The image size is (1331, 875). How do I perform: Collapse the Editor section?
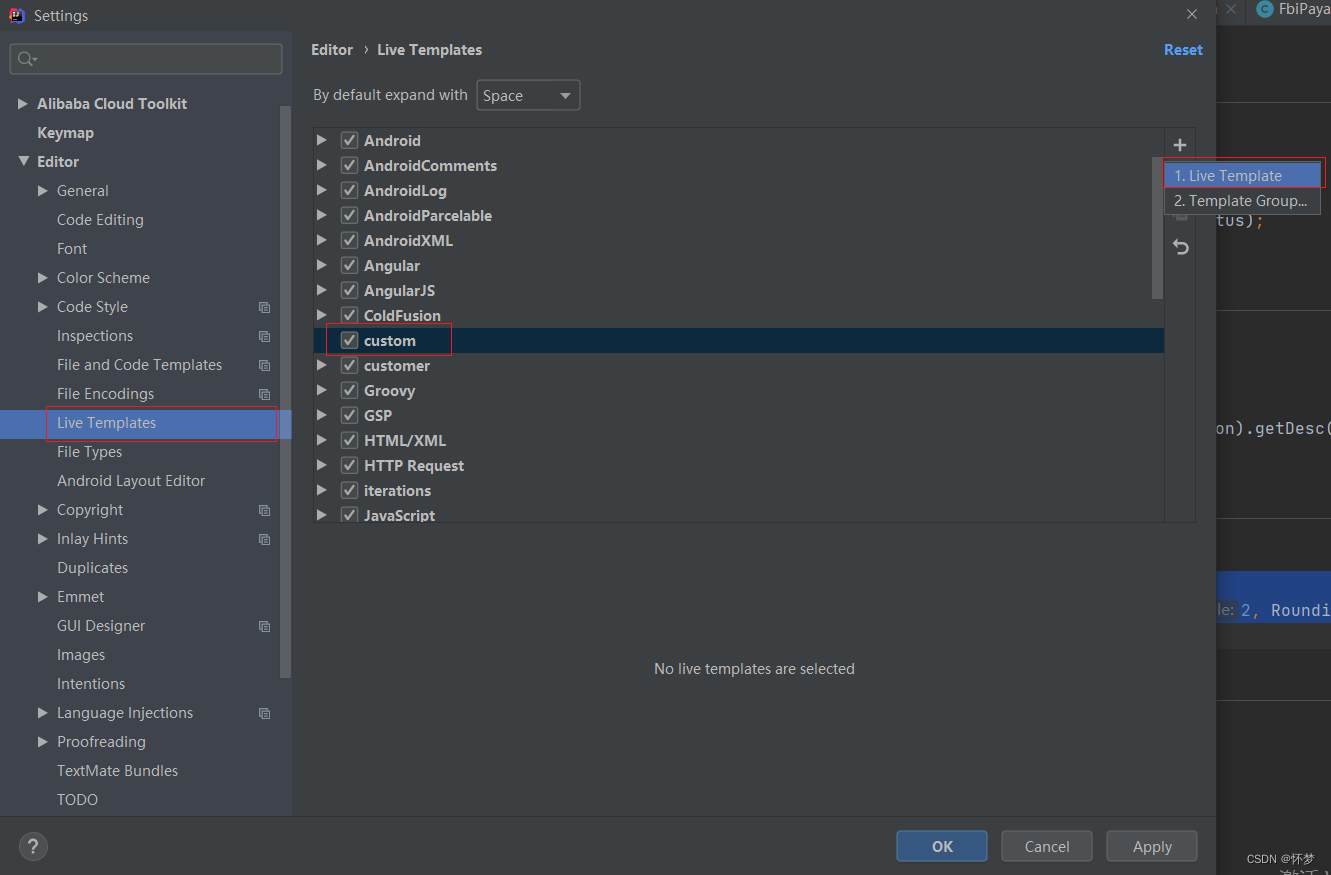[23, 161]
